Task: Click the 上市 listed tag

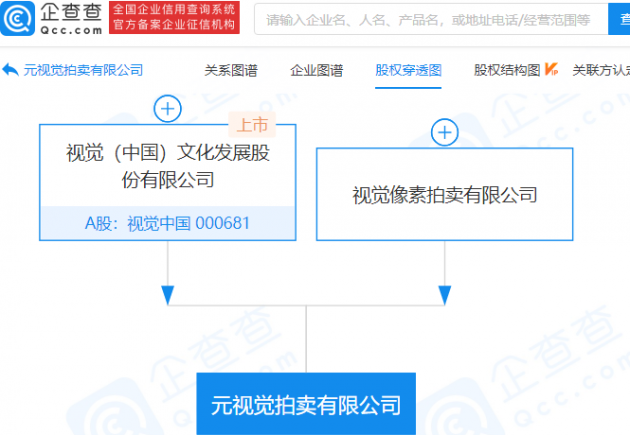Action: 252,125
